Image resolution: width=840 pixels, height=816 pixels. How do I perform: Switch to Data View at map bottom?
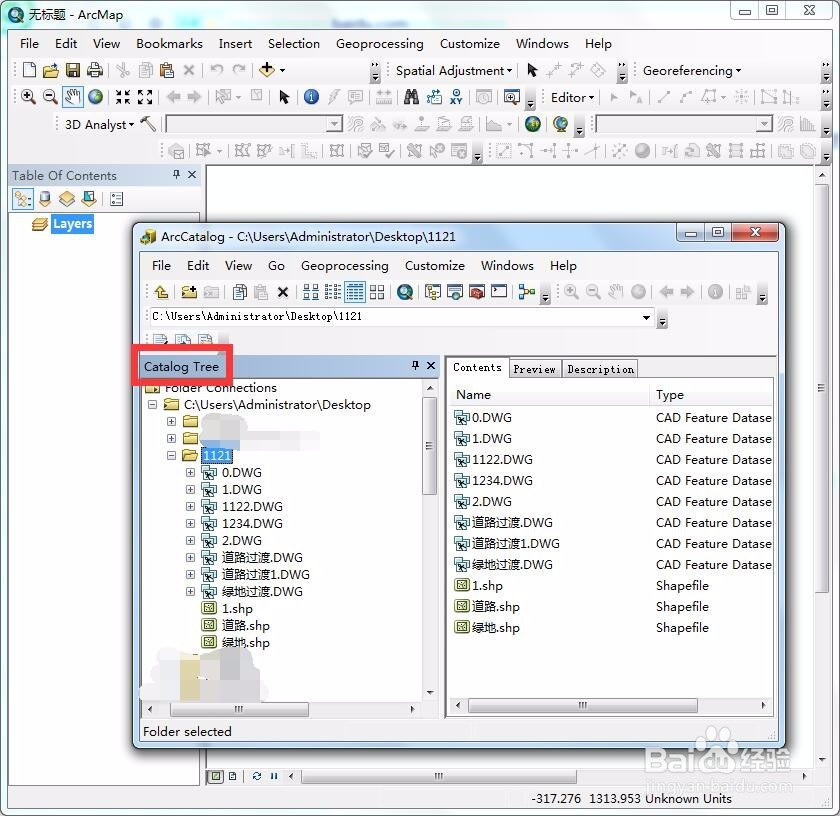point(215,776)
